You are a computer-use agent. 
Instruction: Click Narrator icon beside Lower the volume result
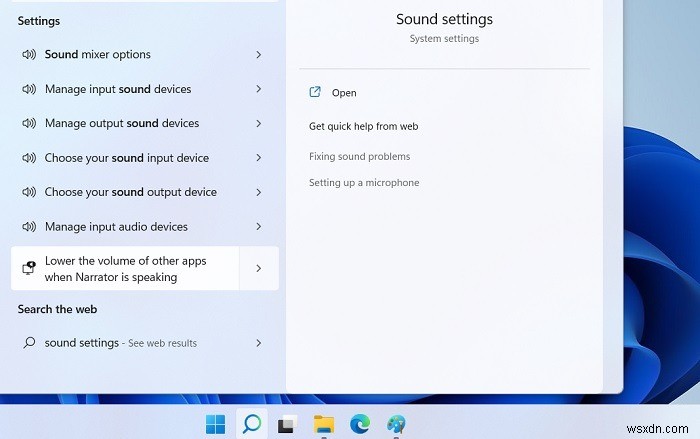[x=29, y=268]
